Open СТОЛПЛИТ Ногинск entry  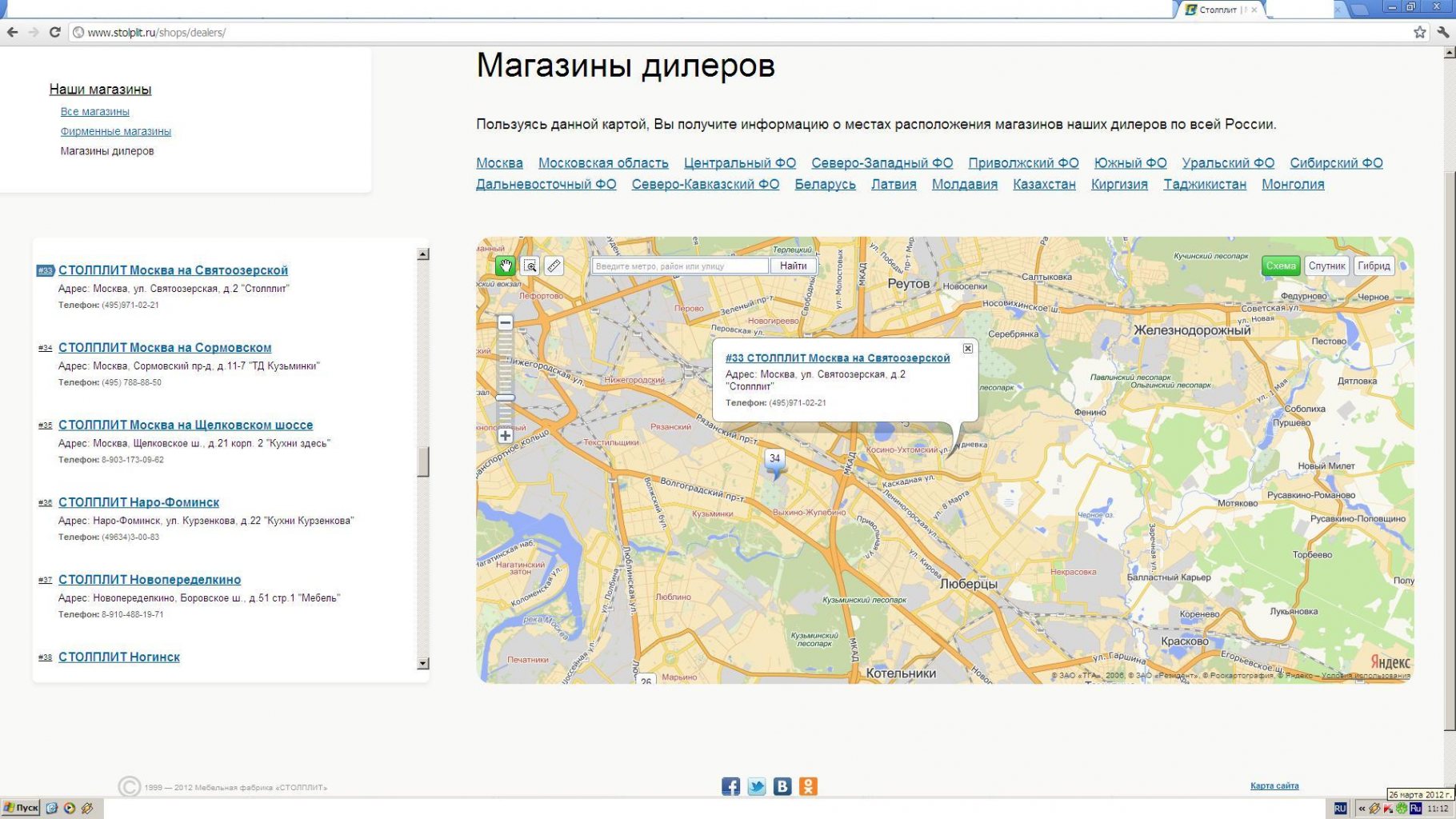(x=119, y=657)
